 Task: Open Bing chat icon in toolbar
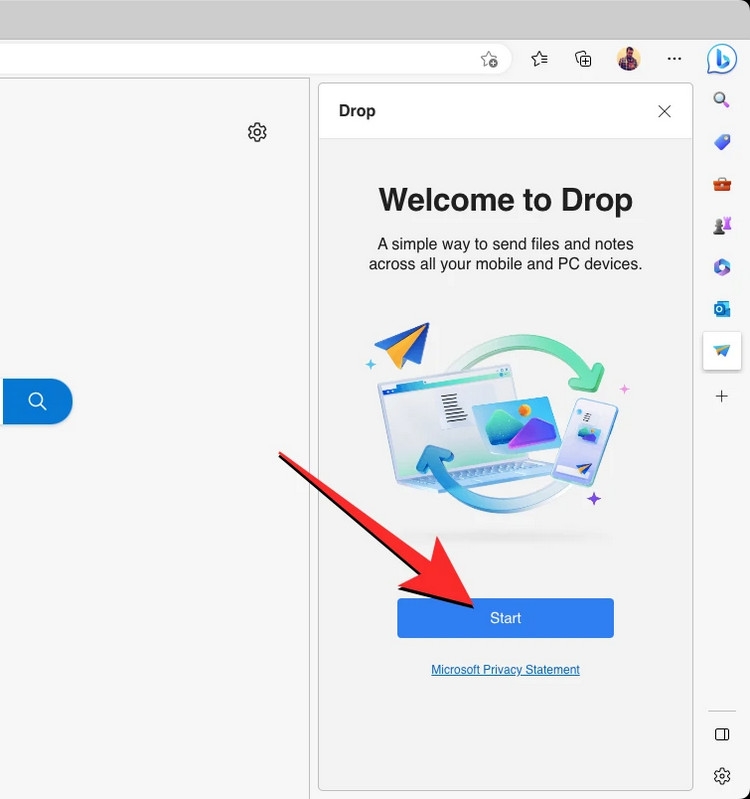coord(721,59)
